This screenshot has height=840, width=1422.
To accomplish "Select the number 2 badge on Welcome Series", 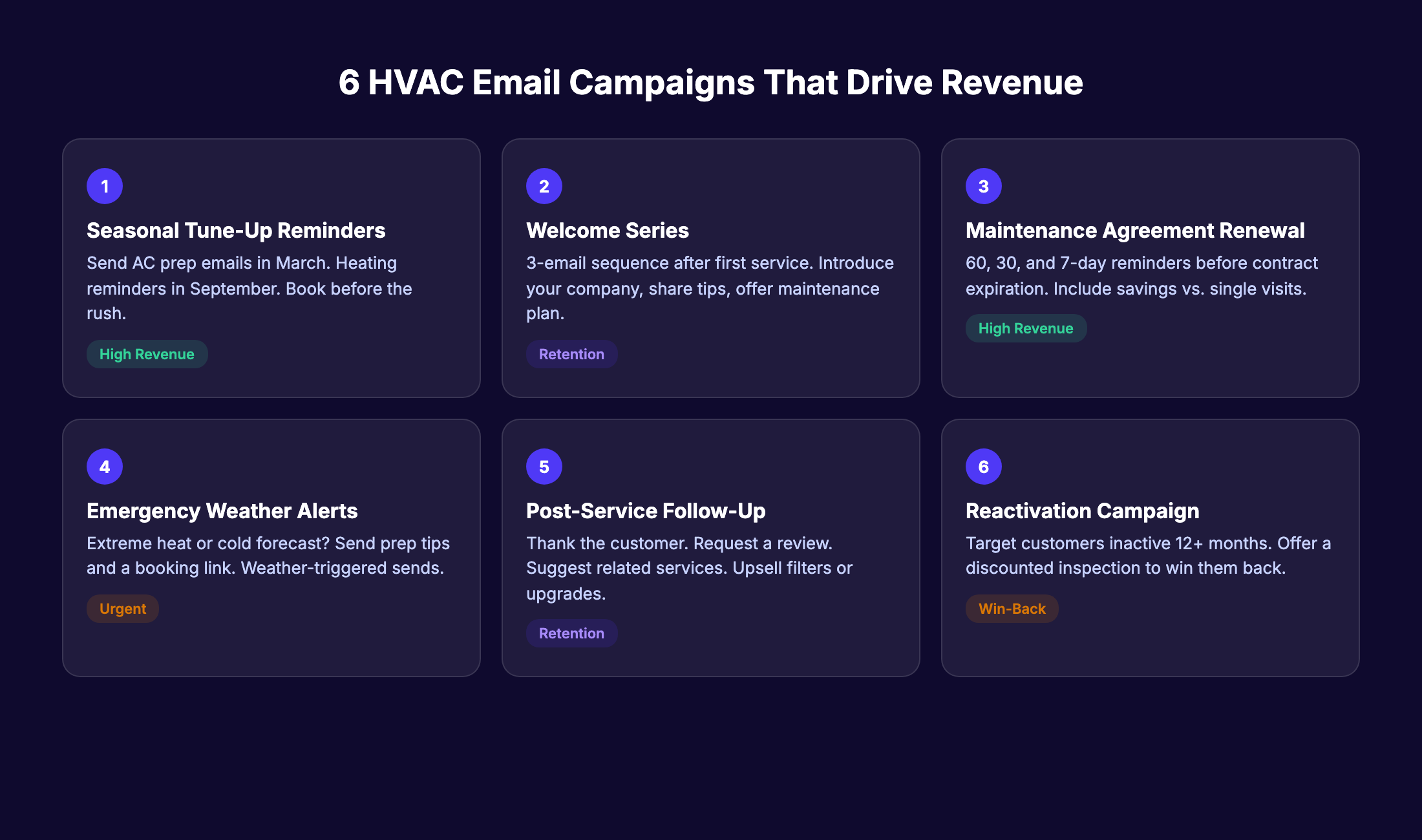I will [544, 185].
